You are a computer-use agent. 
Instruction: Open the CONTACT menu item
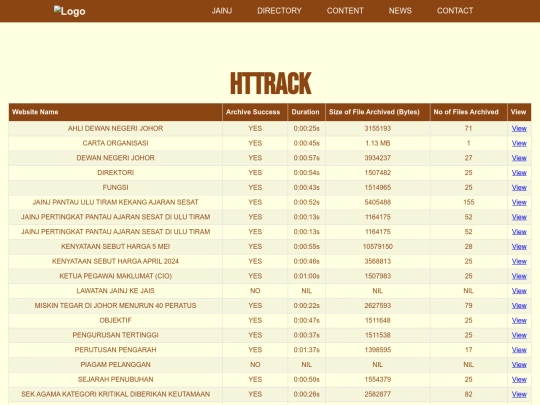coord(455,11)
